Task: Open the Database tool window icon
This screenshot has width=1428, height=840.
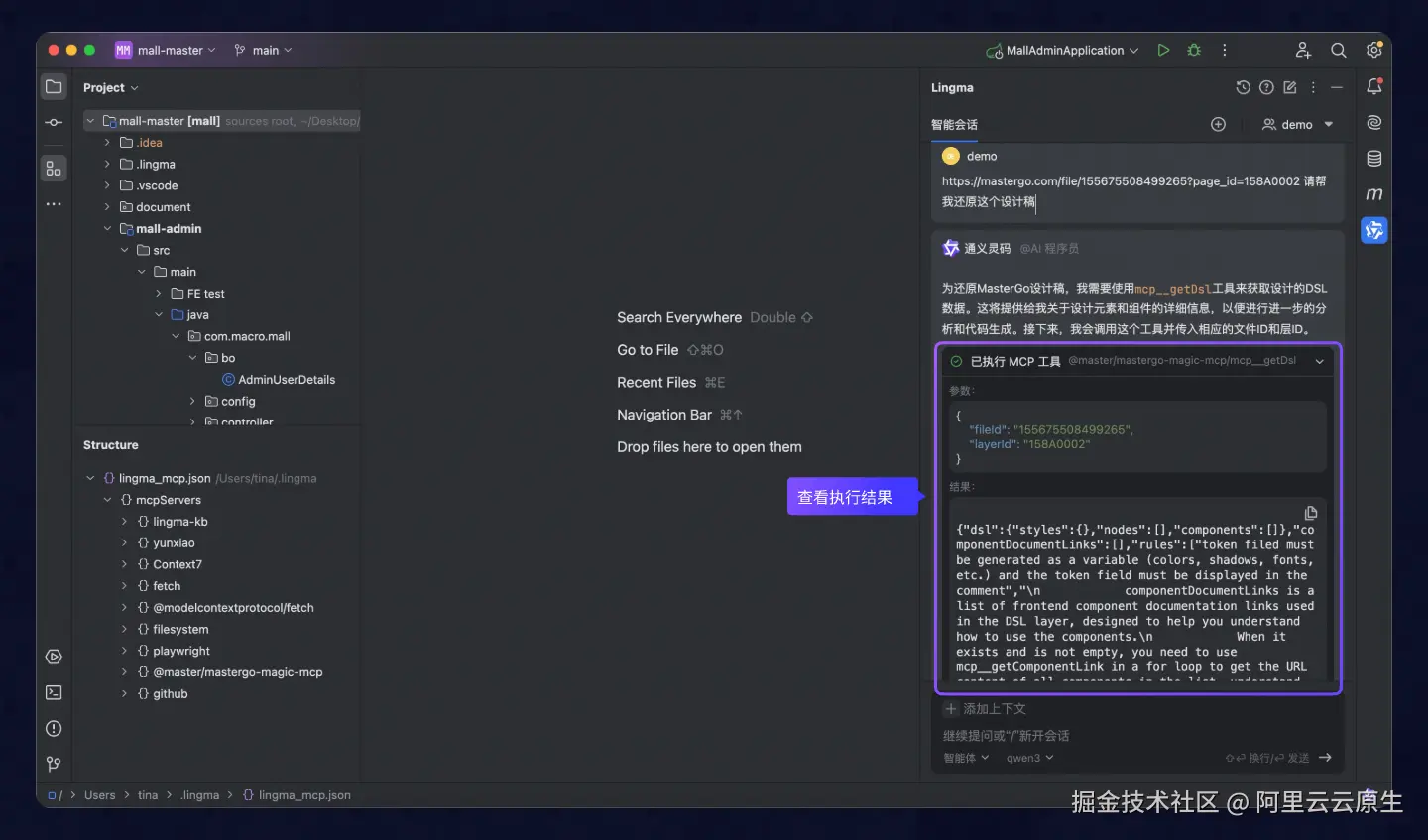Action: coord(1374,159)
